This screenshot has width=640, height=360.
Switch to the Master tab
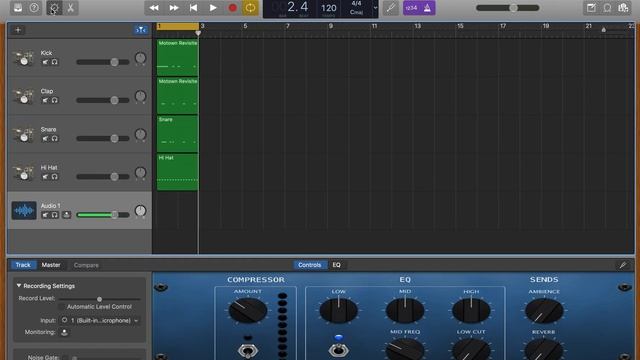coord(51,265)
